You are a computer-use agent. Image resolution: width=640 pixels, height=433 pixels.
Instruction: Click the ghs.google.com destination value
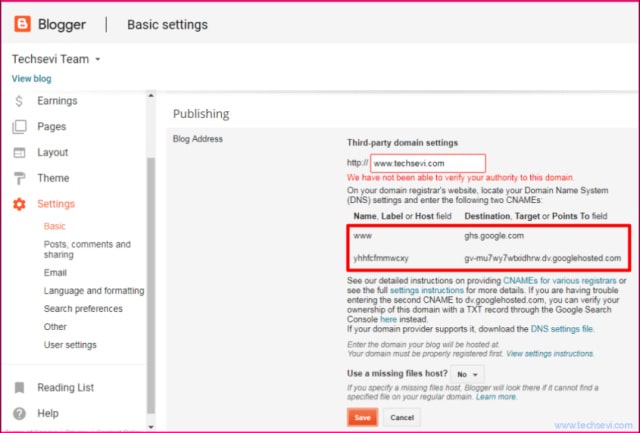pyautogui.click(x=494, y=236)
